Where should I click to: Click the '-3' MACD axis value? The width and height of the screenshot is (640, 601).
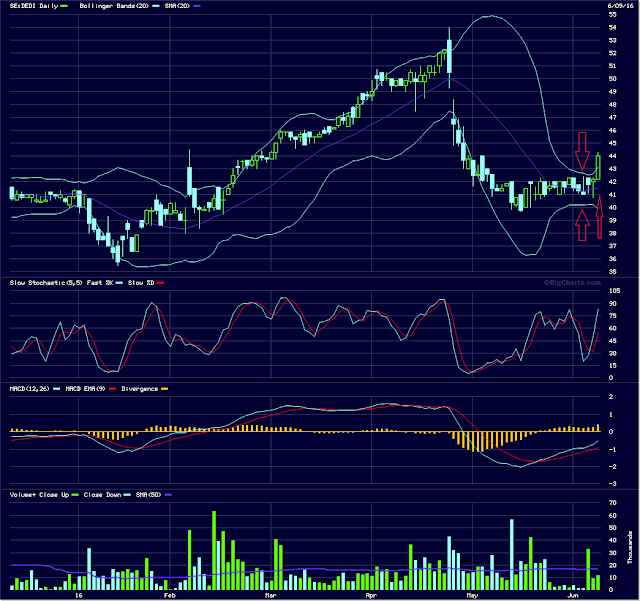point(611,484)
